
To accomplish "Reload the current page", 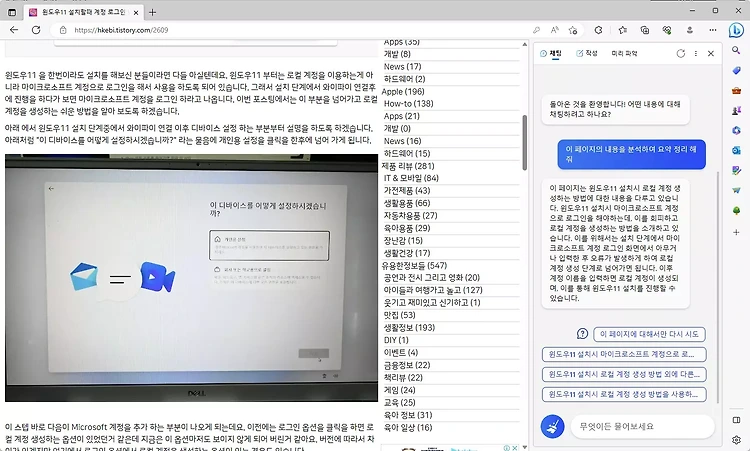I will [x=36, y=30].
